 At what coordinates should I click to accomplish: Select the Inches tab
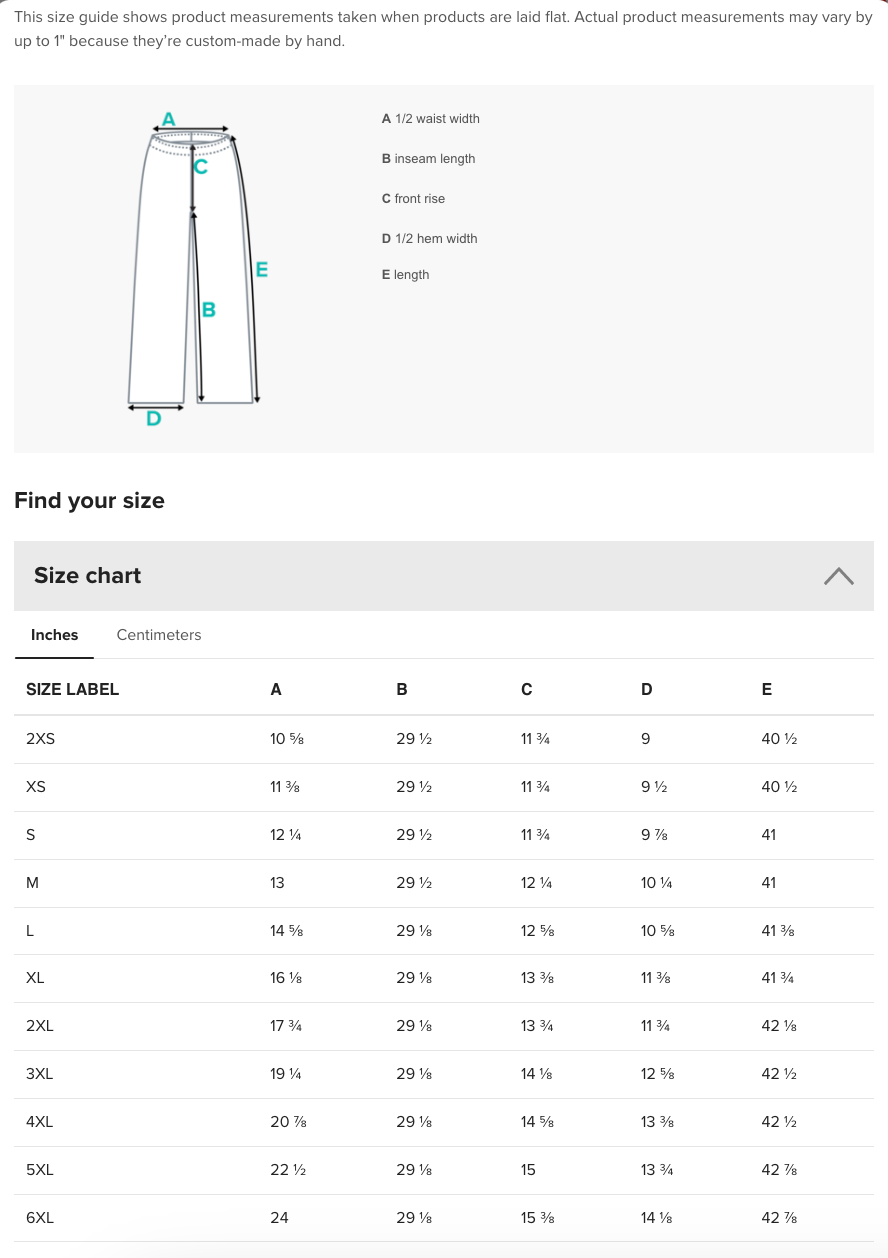point(54,635)
